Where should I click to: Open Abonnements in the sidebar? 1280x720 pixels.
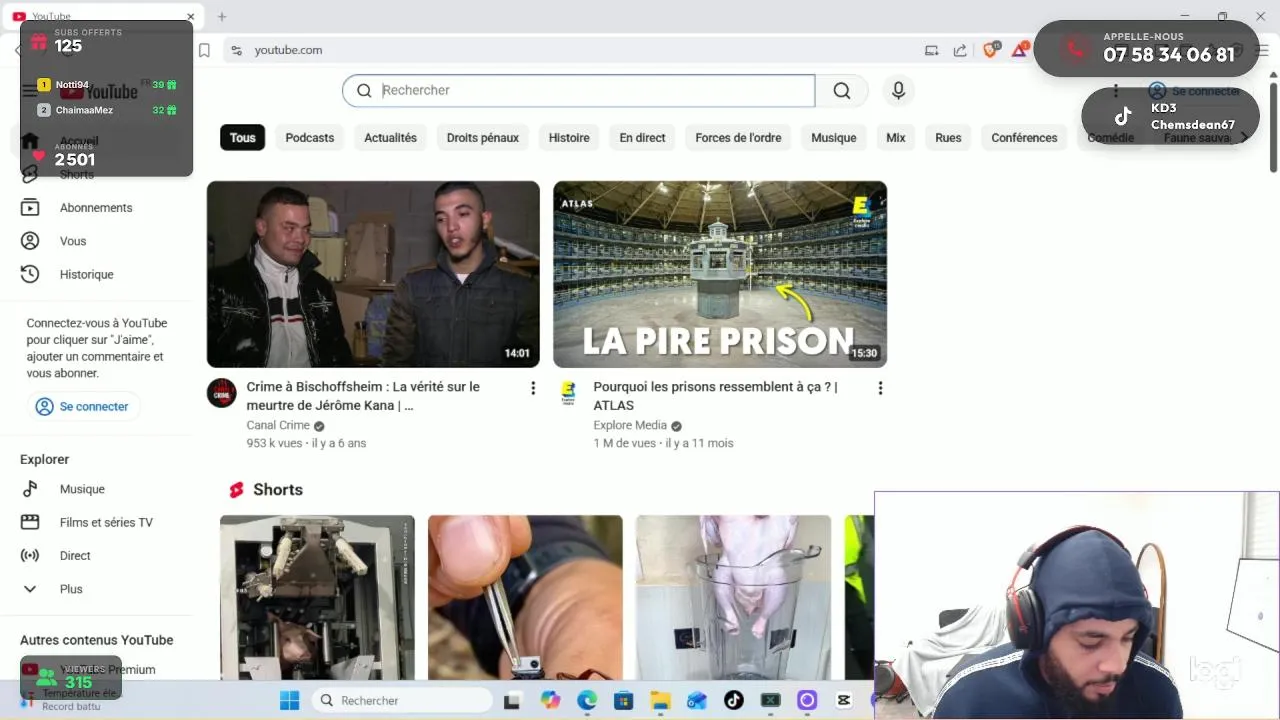click(x=96, y=208)
